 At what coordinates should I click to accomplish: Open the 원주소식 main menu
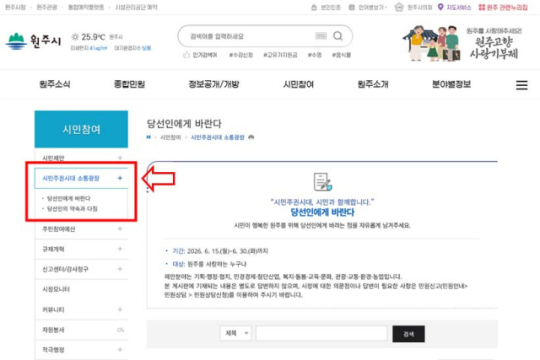55,84
